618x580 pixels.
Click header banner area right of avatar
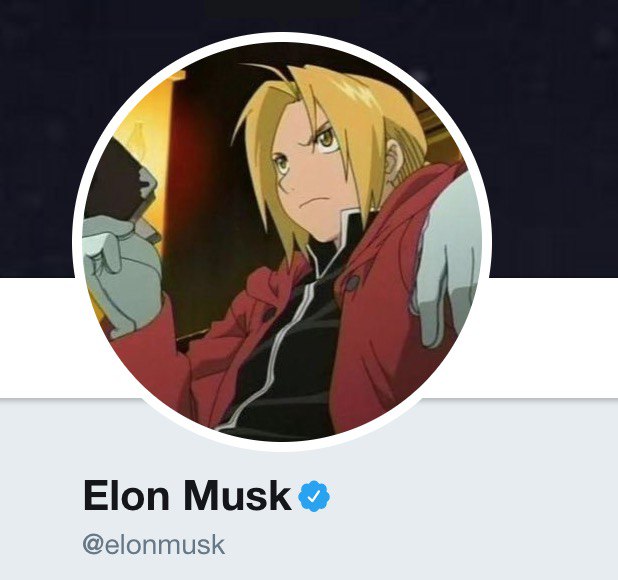click(554, 138)
